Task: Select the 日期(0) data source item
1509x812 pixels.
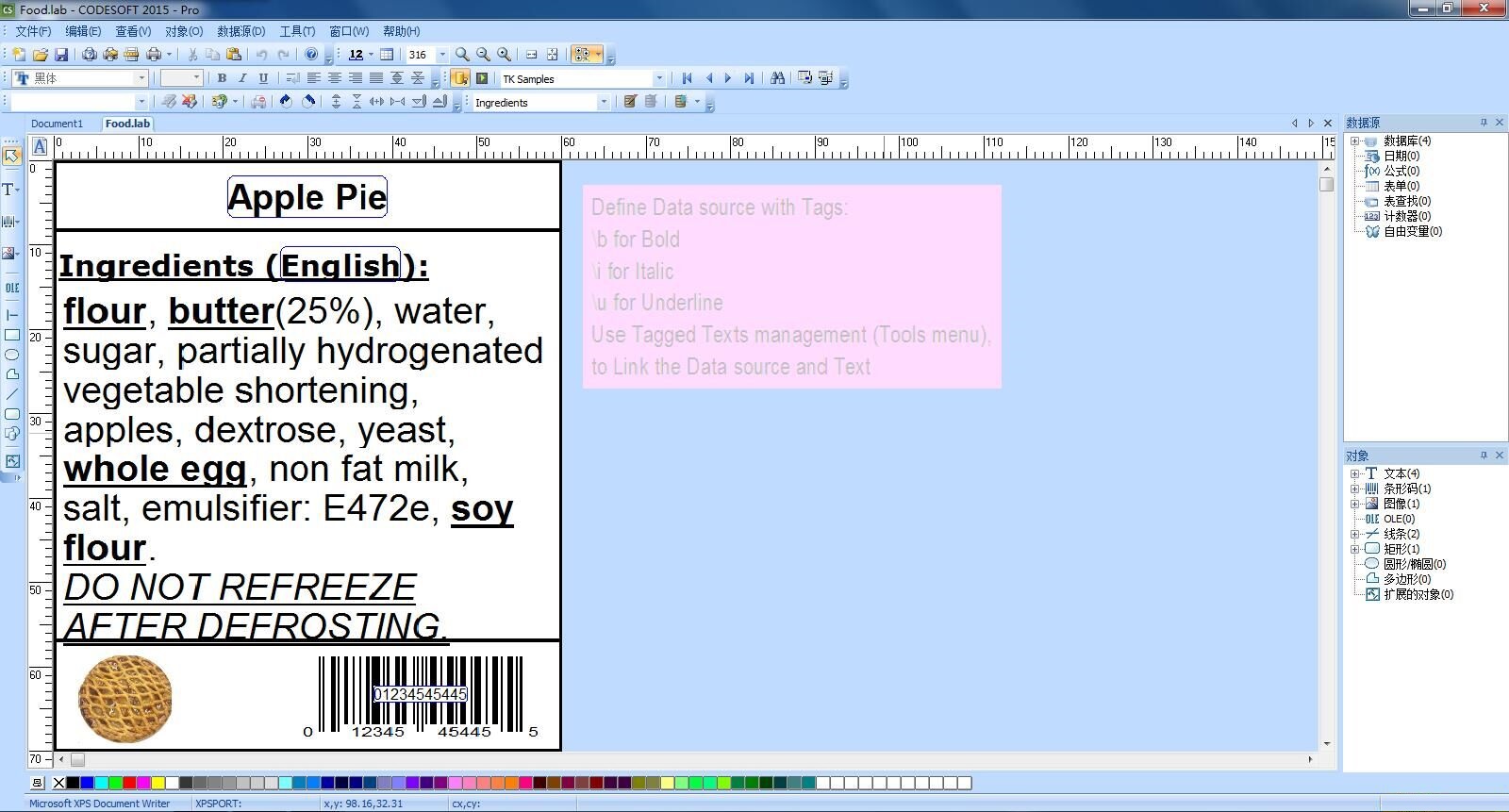Action: tap(1401, 156)
